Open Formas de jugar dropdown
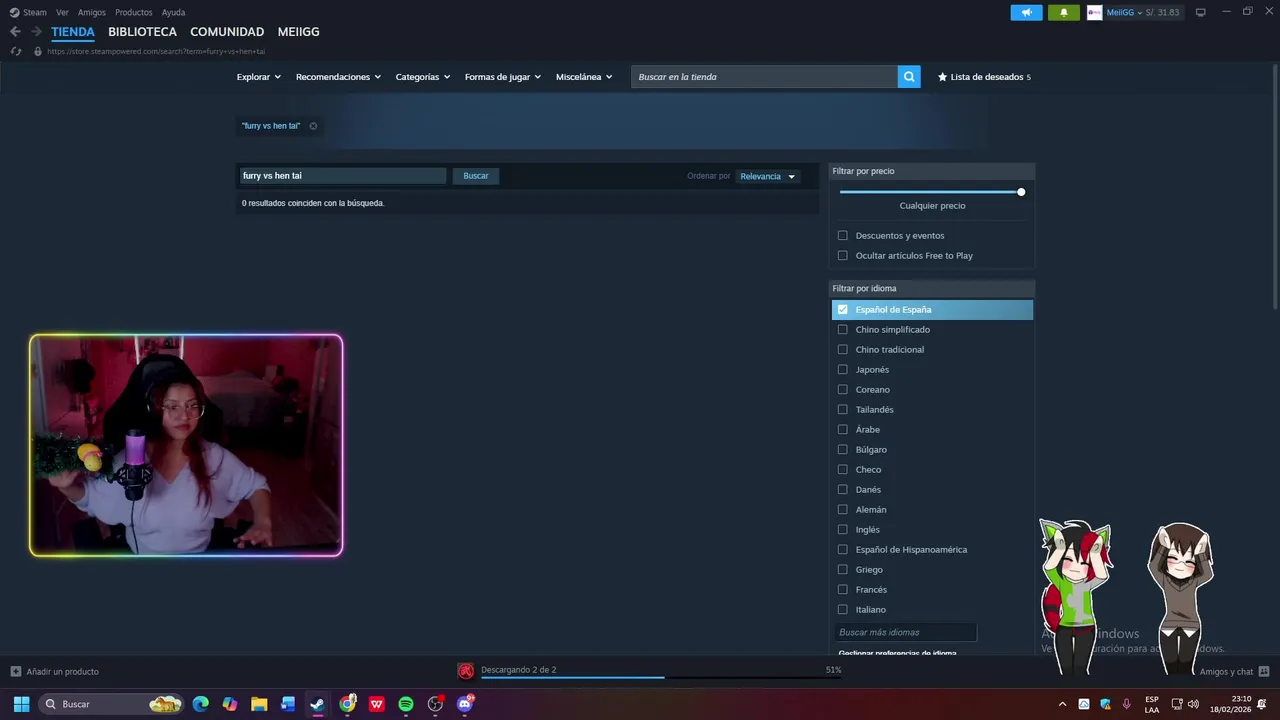 [x=502, y=77]
